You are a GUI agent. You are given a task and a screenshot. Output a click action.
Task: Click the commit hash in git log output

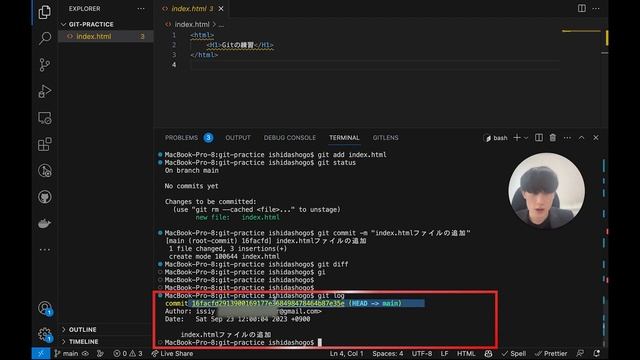(x=268, y=303)
